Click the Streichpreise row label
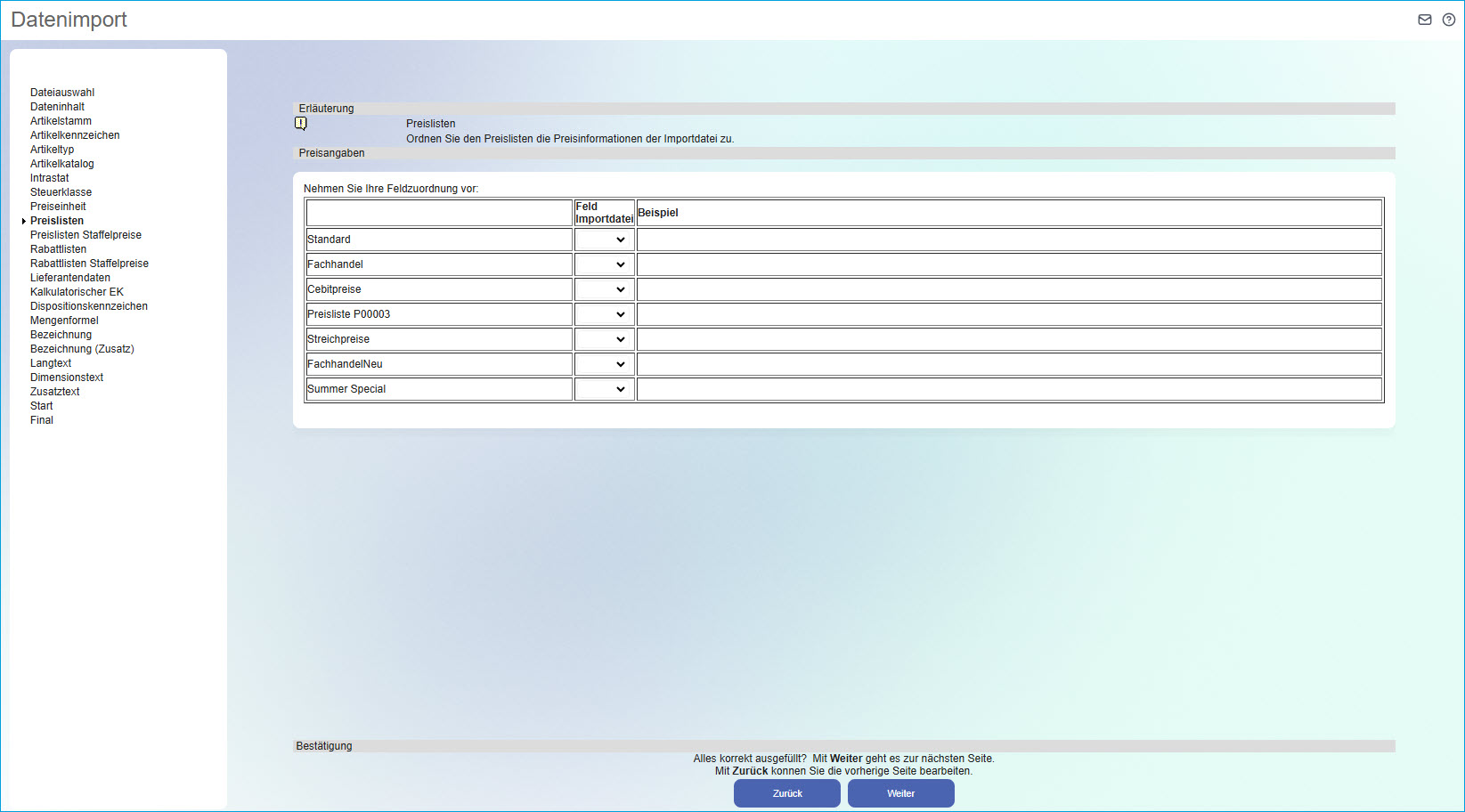The width and height of the screenshot is (1465, 812). tap(338, 339)
